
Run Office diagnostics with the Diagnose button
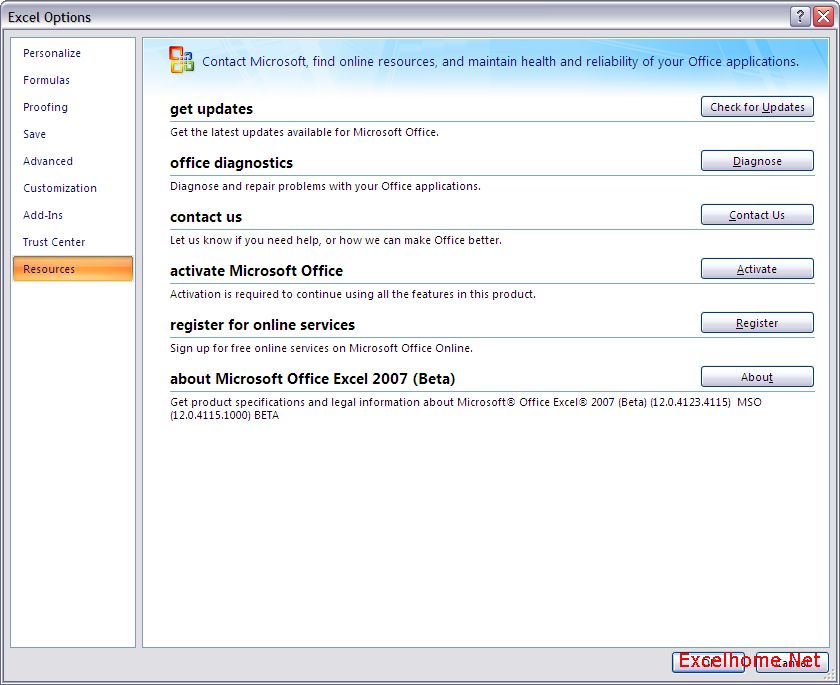click(757, 161)
